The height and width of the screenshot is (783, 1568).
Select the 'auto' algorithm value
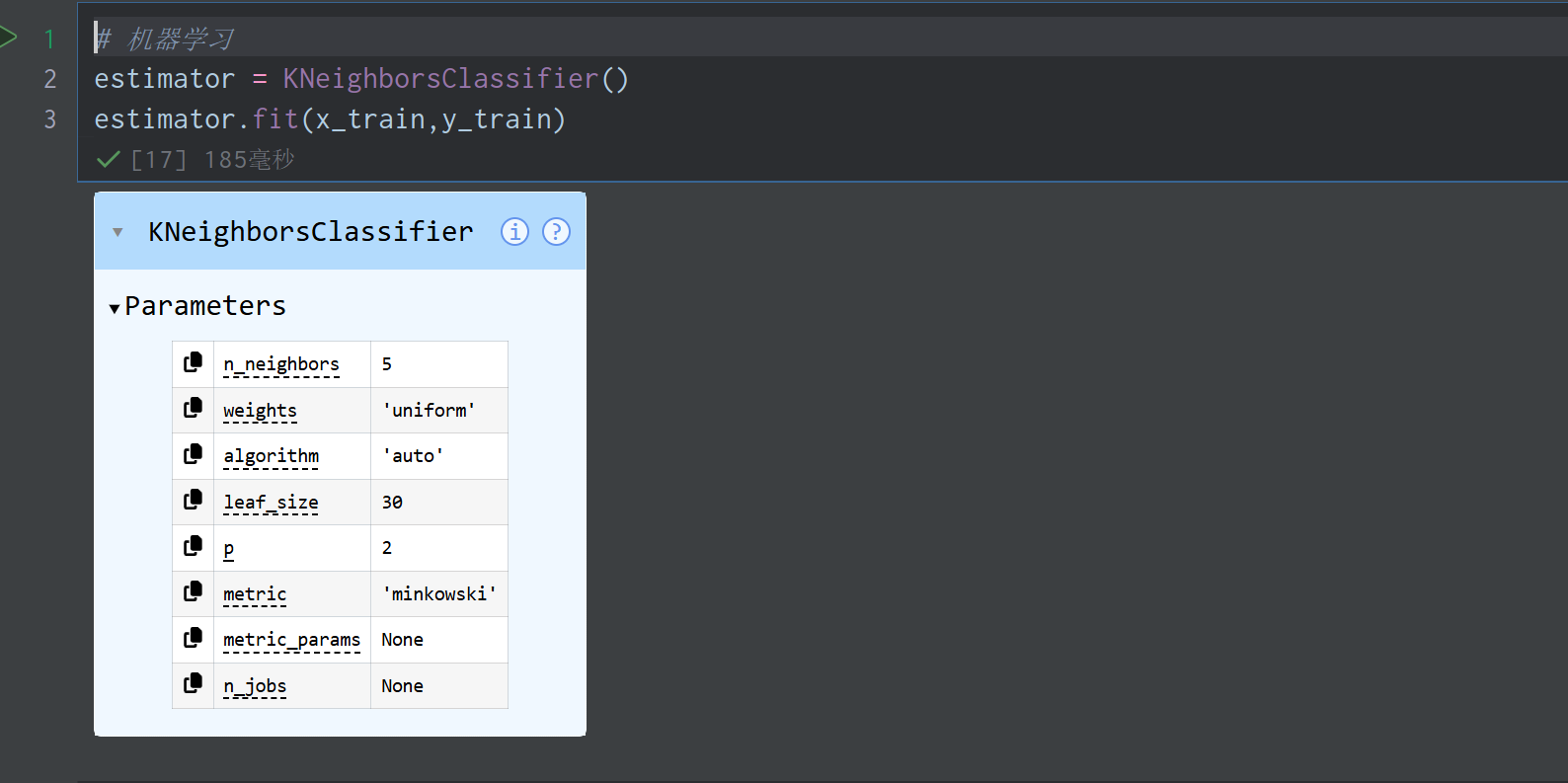(413, 456)
